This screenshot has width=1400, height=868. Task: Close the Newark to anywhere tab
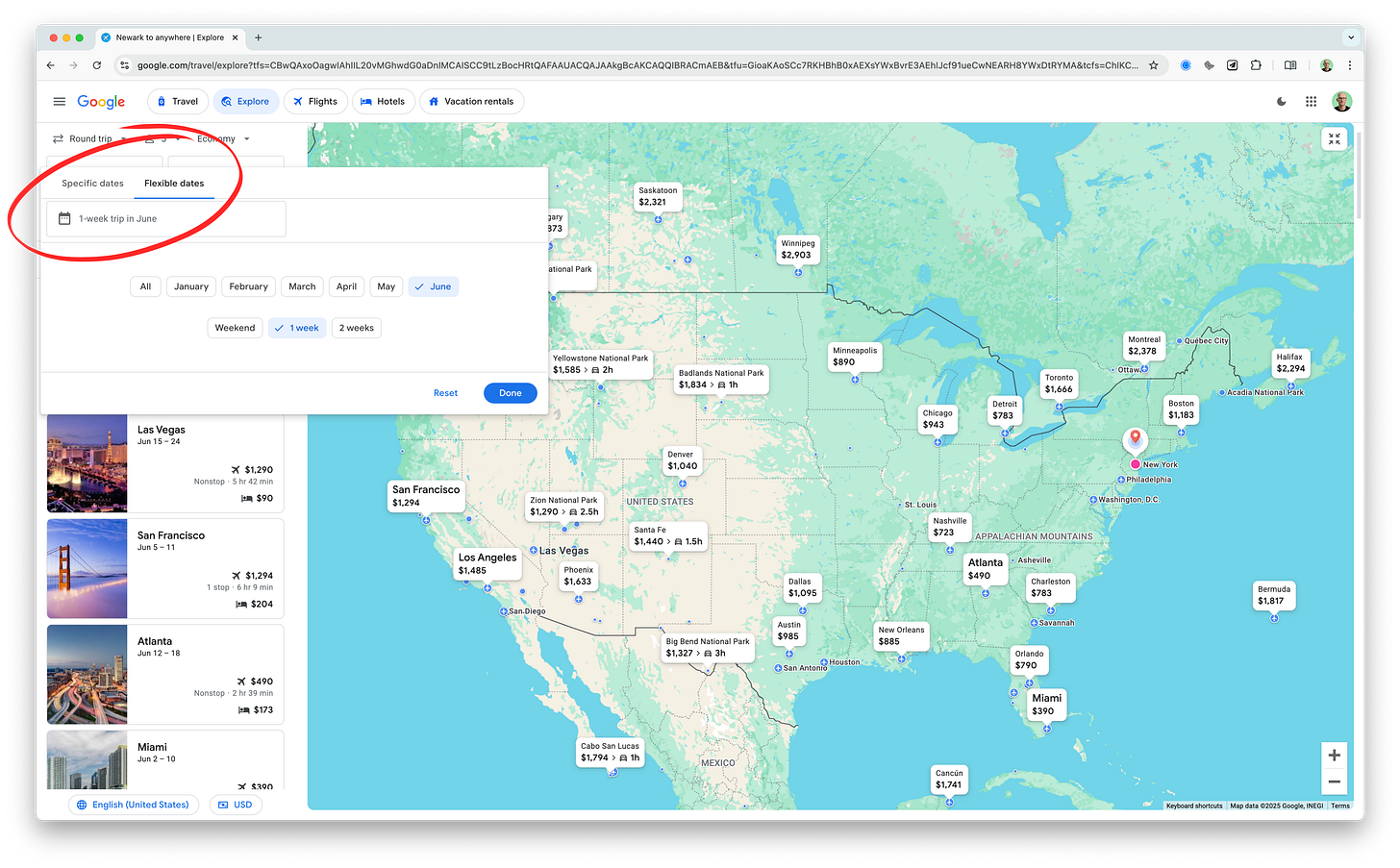(x=236, y=37)
